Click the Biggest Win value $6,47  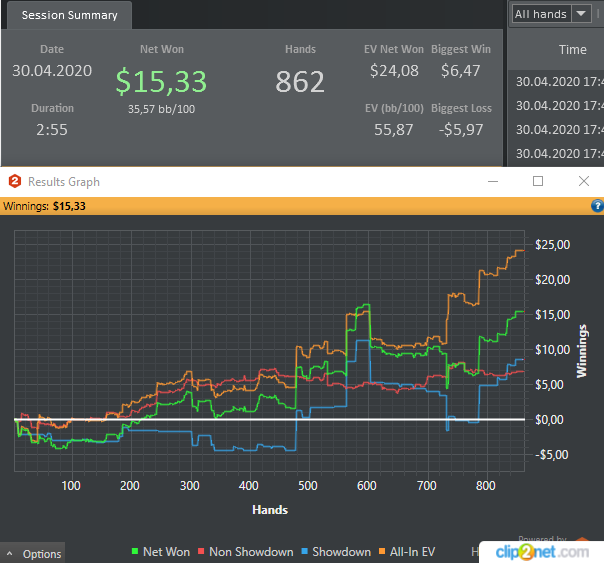coord(461,71)
